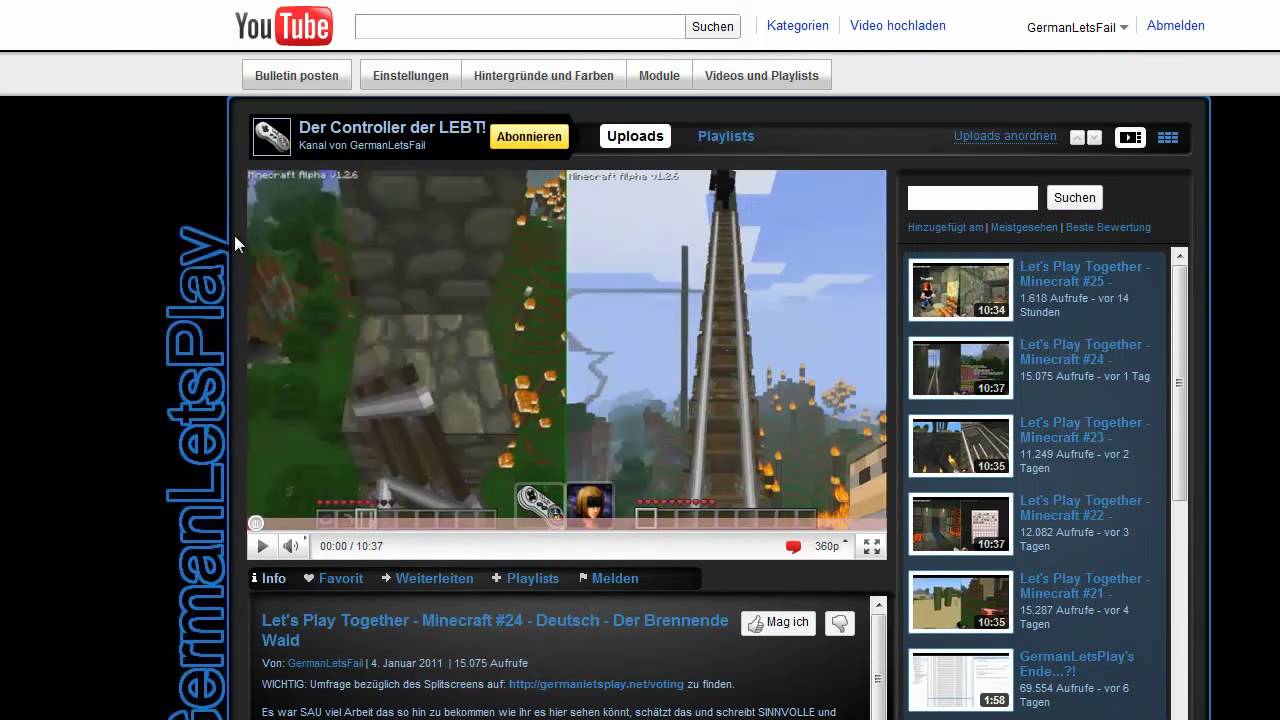This screenshot has height=720, width=1280.
Task: Open Minecraft #23 video thumbnail
Action: [x=960, y=446]
